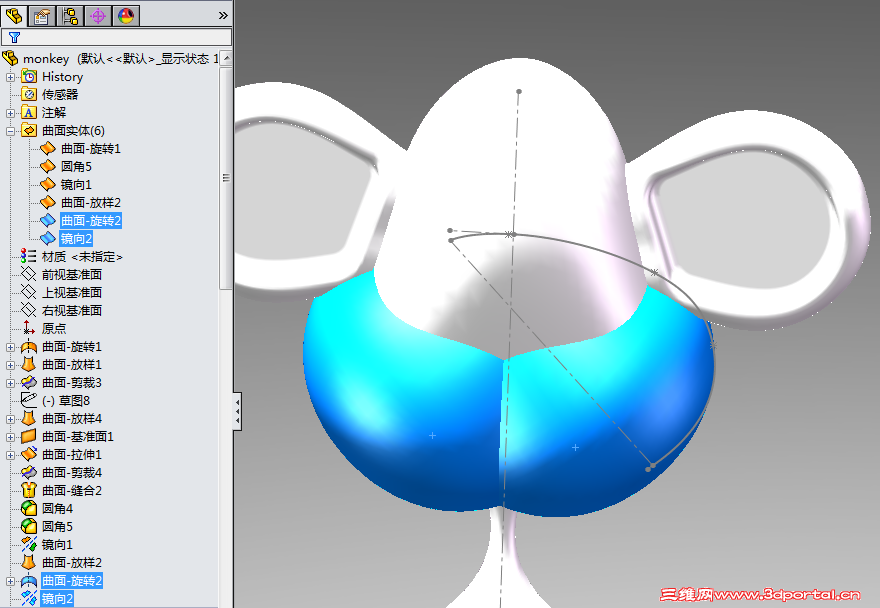
Task: Click the 曲面-剪裁4 trim icon
Action: point(29,472)
